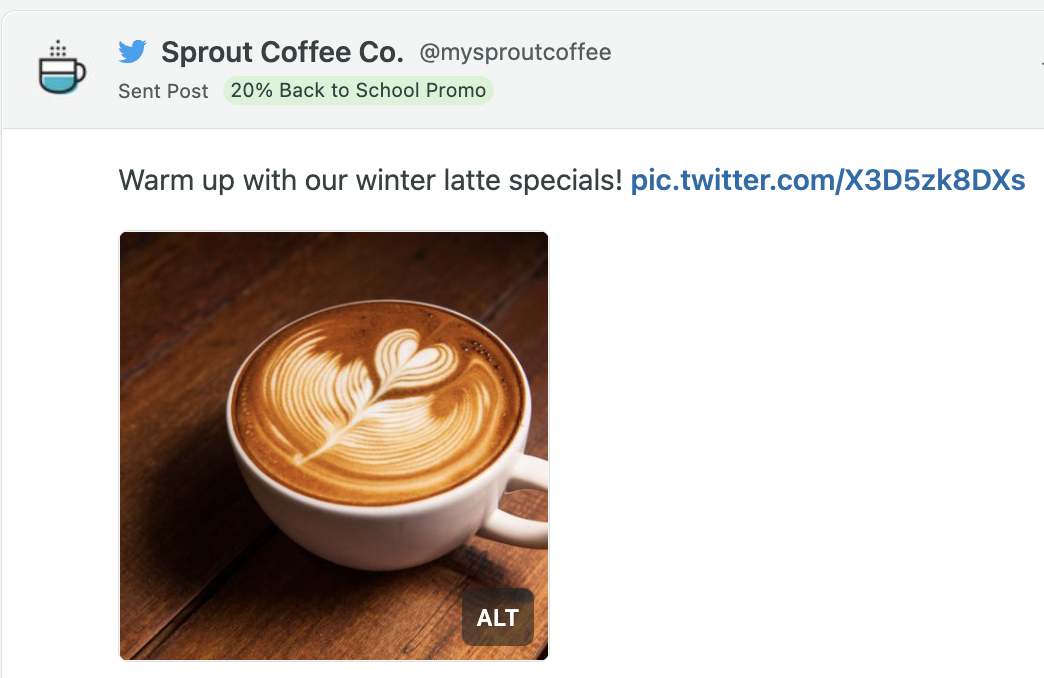
Task: Open the Sprout Coffee Co. profile name
Action: click(282, 52)
